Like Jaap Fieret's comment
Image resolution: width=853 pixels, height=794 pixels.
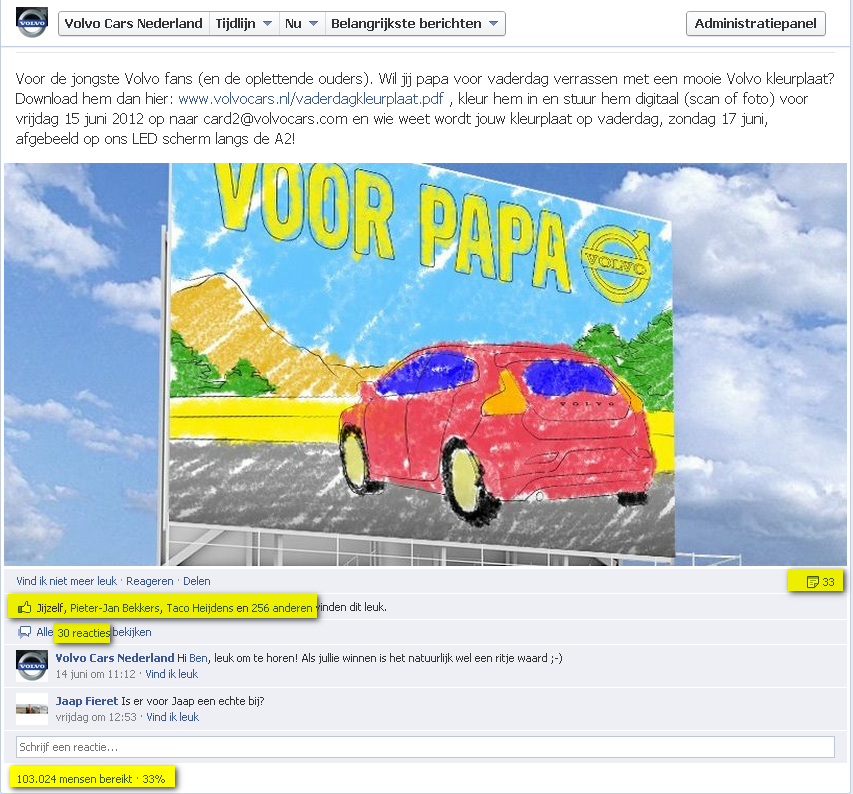pyautogui.click(x=172, y=717)
